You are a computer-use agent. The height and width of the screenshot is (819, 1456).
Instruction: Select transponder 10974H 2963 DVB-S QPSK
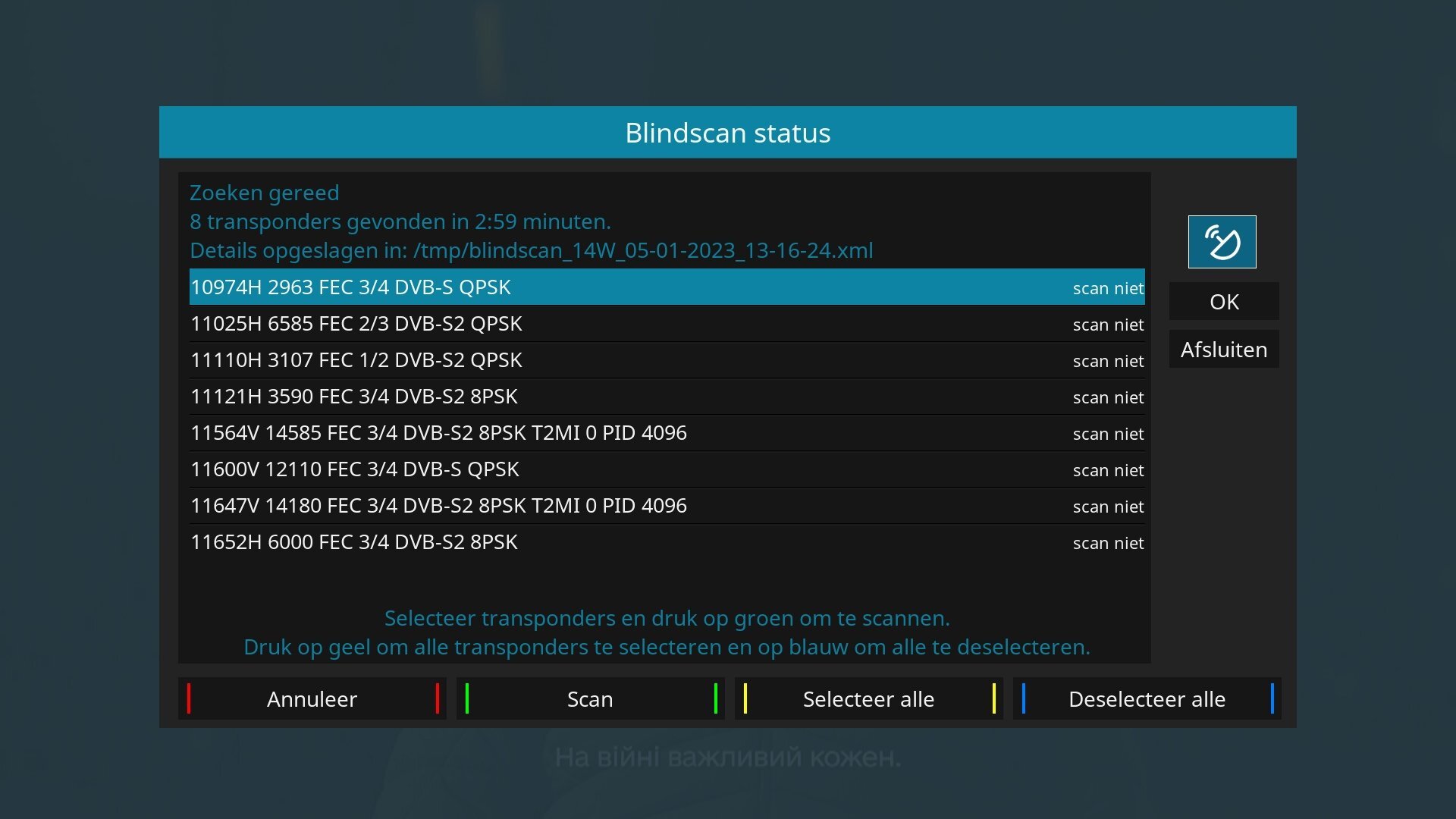(350, 287)
